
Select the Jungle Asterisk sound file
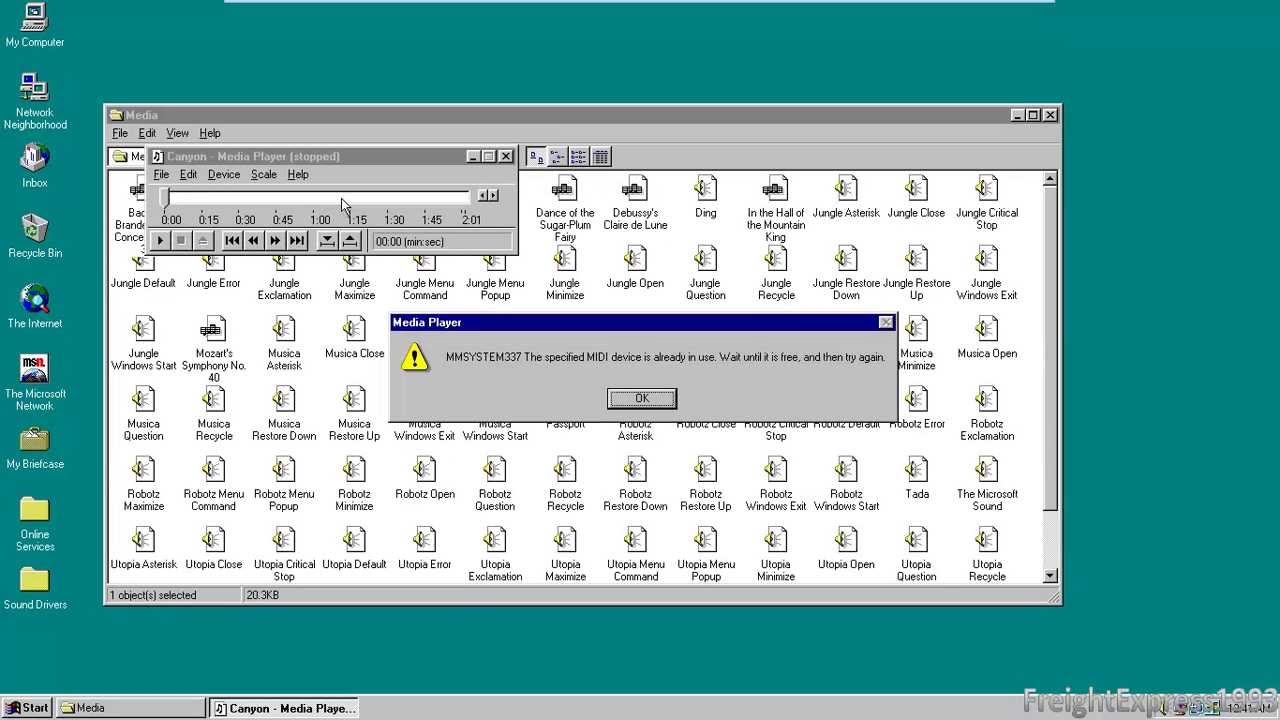point(846,196)
